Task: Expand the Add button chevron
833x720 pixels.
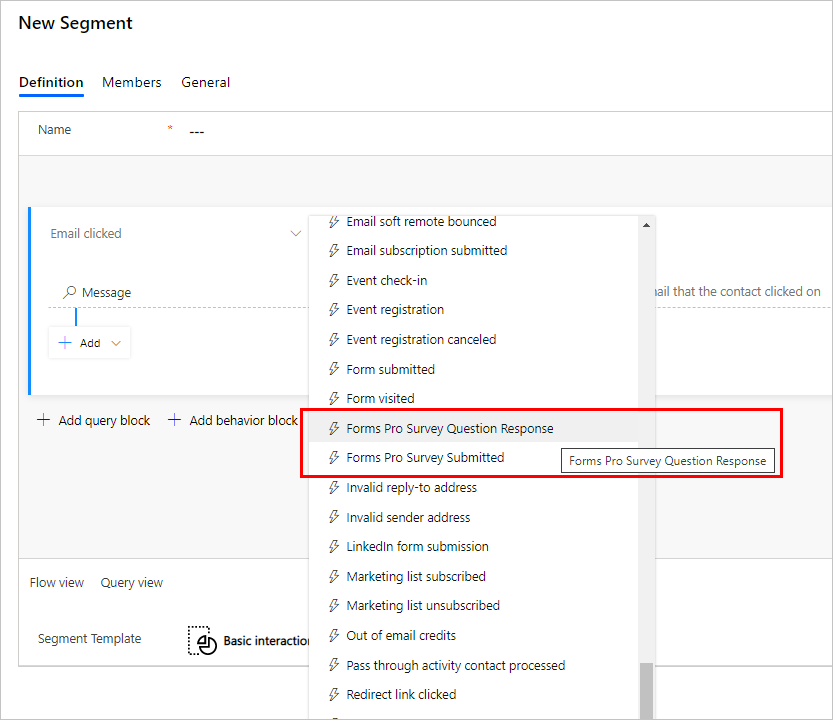Action: 116,343
